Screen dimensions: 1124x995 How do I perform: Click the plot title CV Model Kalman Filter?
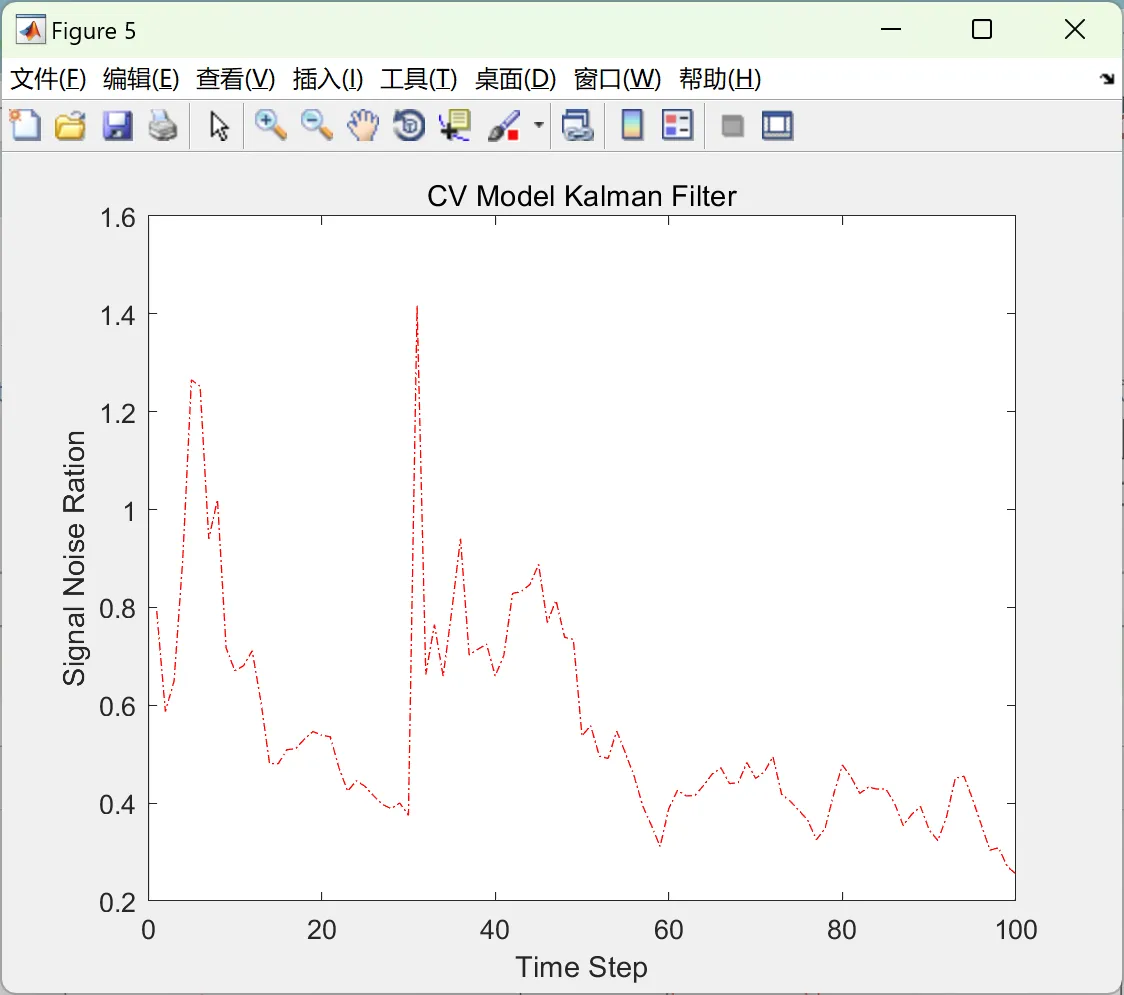click(581, 196)
